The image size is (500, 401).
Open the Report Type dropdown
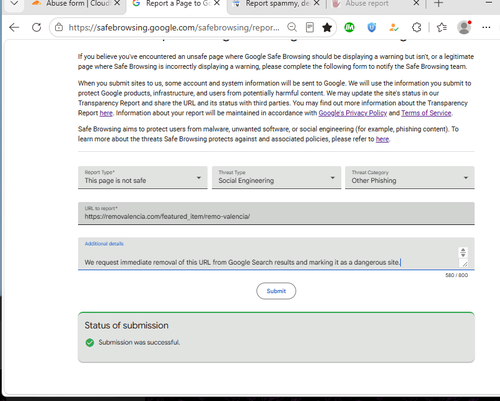click(x=143, y=177)
